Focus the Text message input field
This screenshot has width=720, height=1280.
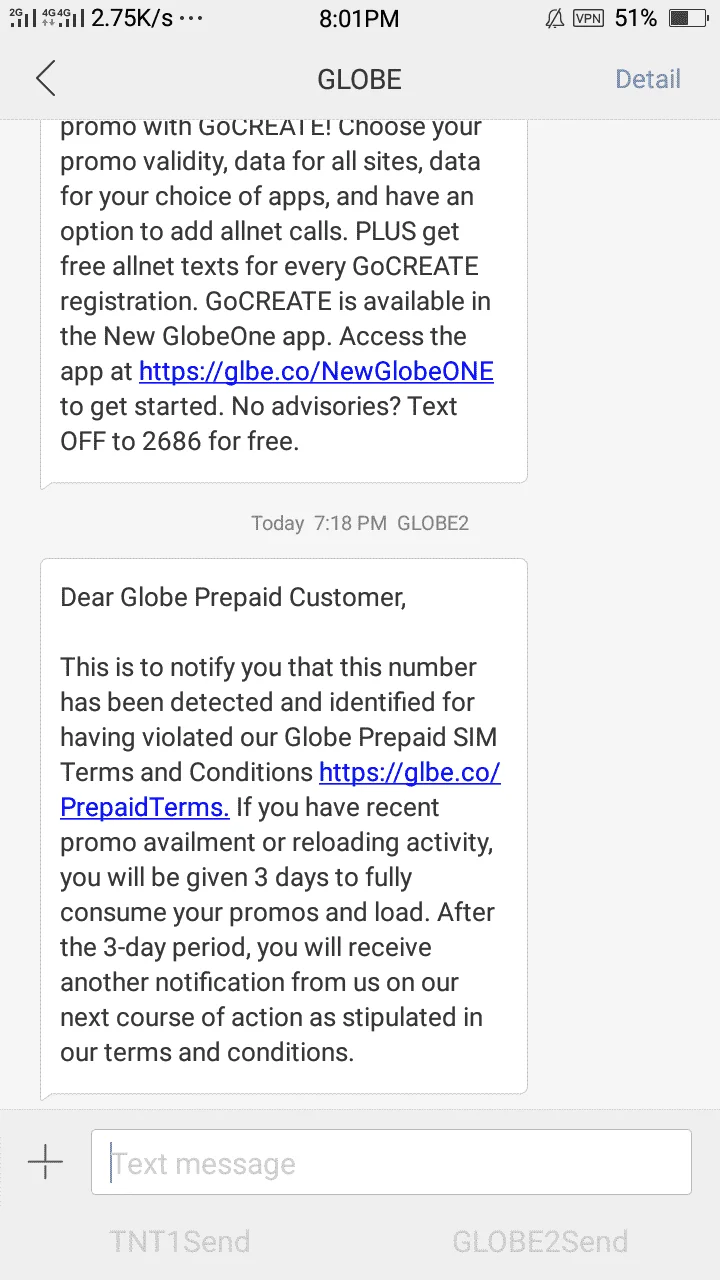point(391,1162)
